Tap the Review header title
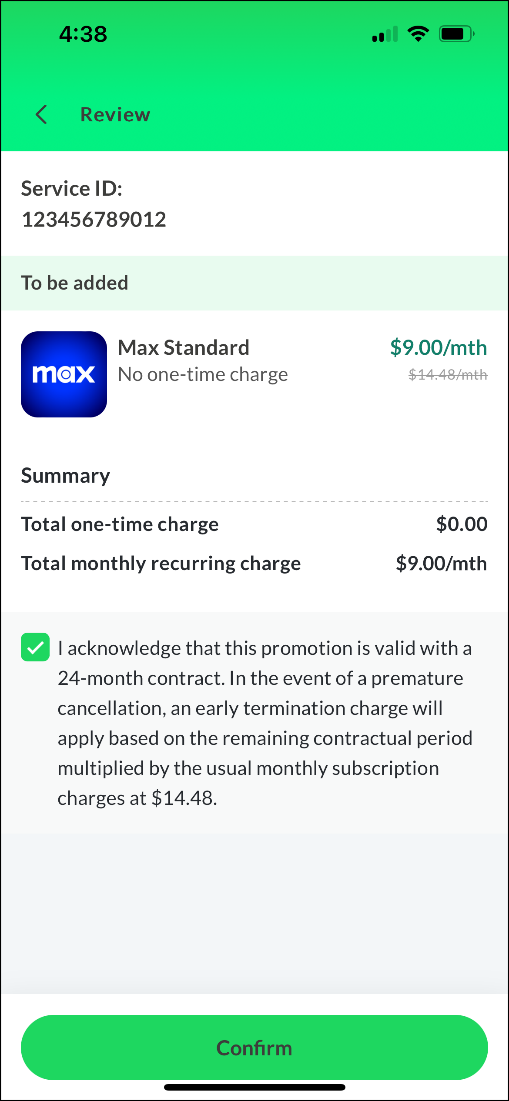Viewport: 509px width, 1101px height. click(115, 114)
